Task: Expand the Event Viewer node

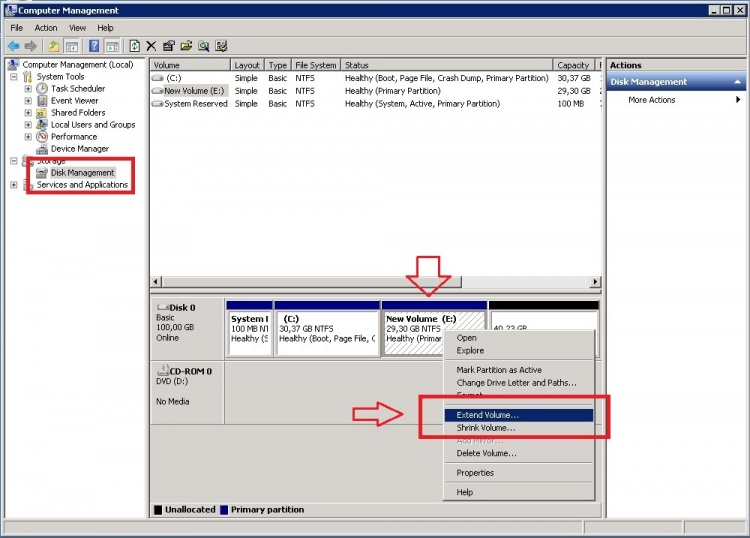Action: coord(28,101)
